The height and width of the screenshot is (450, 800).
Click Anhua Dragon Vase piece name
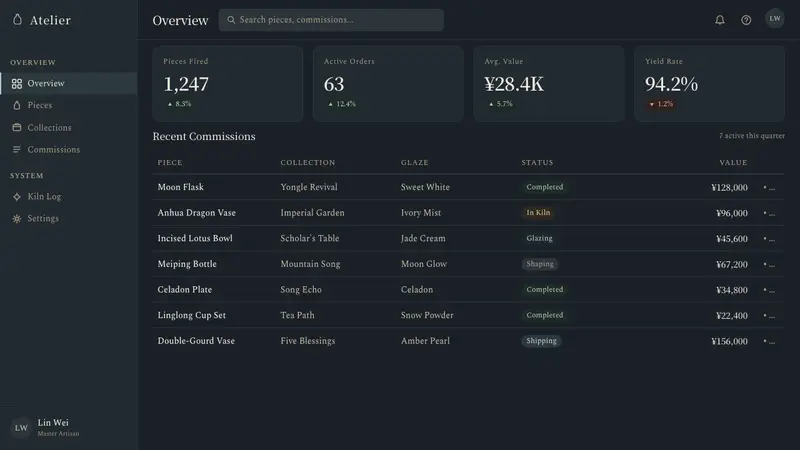(x=196, y=213)
